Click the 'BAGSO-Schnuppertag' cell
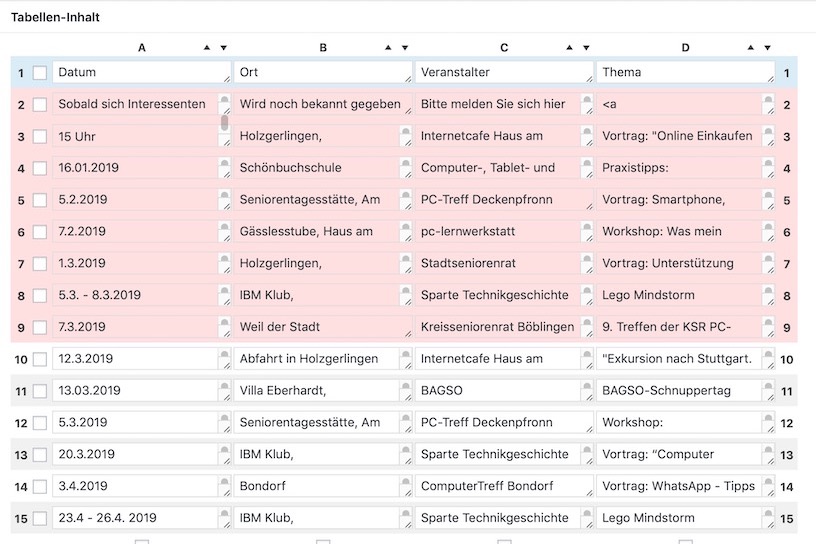 [680, 391]
